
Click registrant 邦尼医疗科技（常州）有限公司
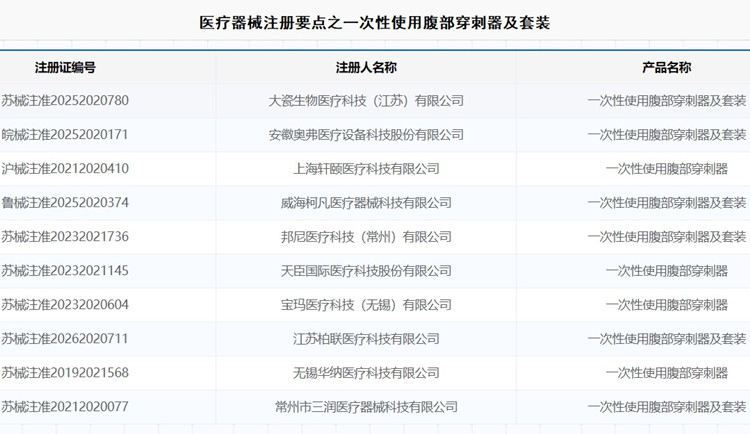pyautogui.click(x=366, y=236)
